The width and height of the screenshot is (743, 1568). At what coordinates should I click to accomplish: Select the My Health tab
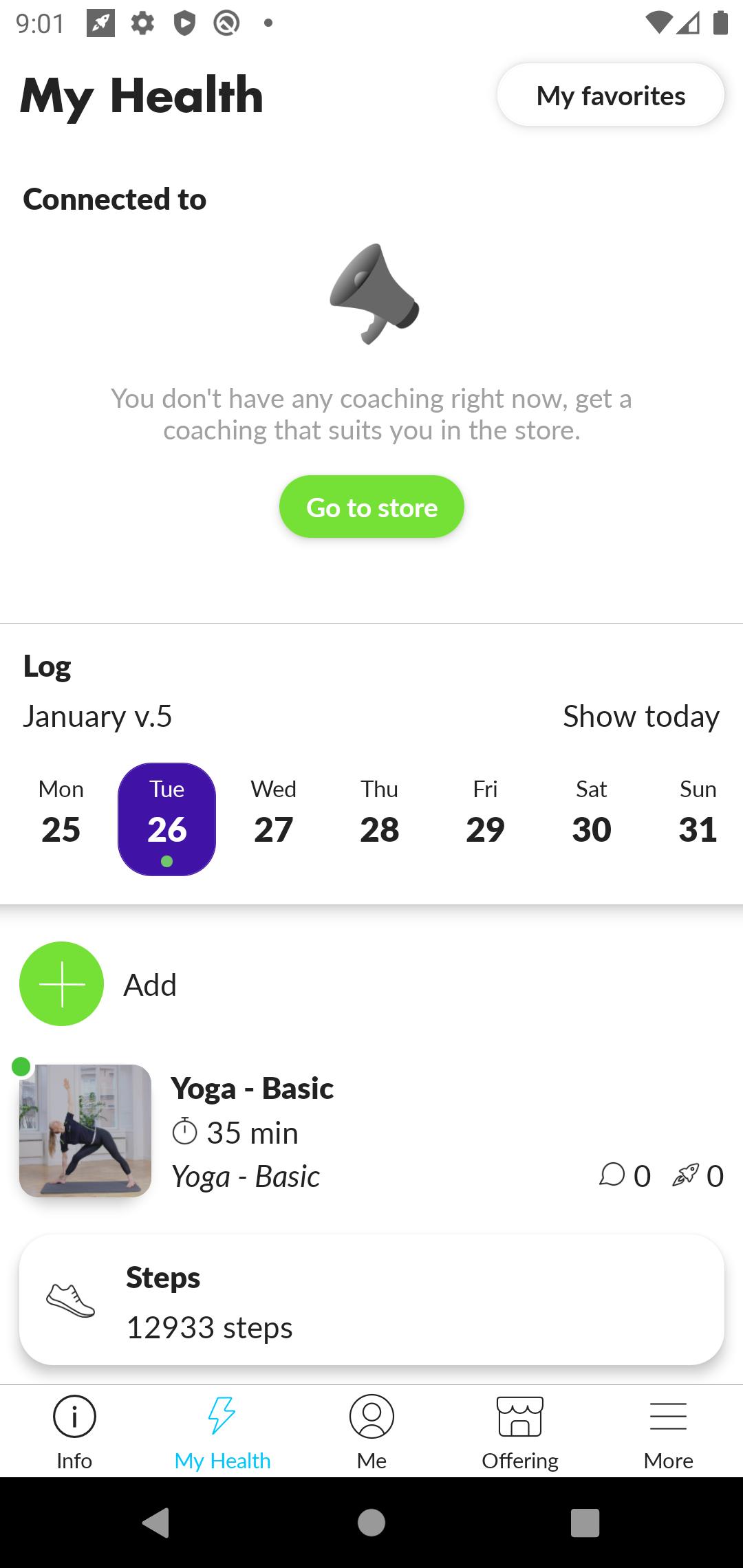[x=223, y=1433]
